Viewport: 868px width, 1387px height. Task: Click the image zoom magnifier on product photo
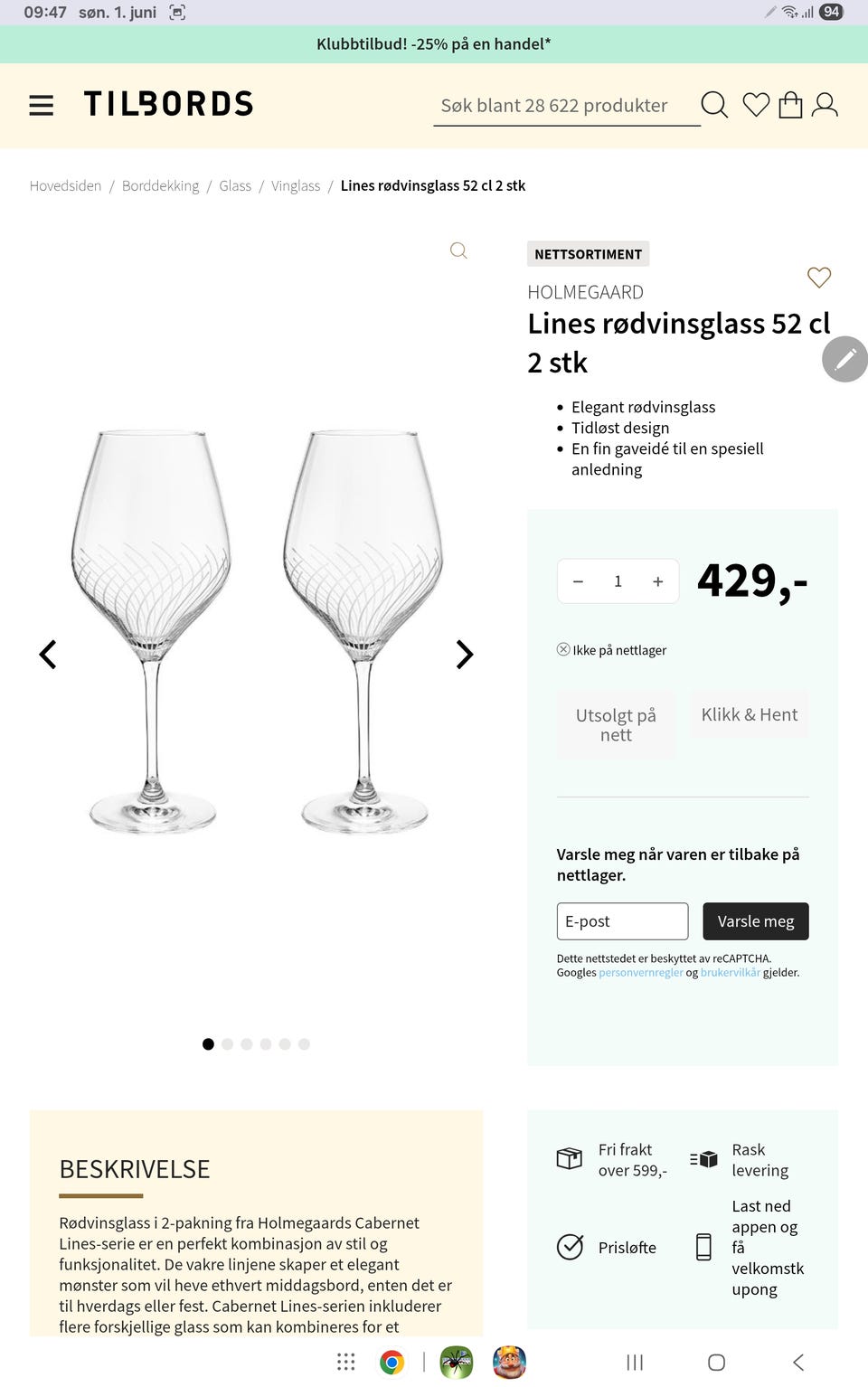point(458,251)
